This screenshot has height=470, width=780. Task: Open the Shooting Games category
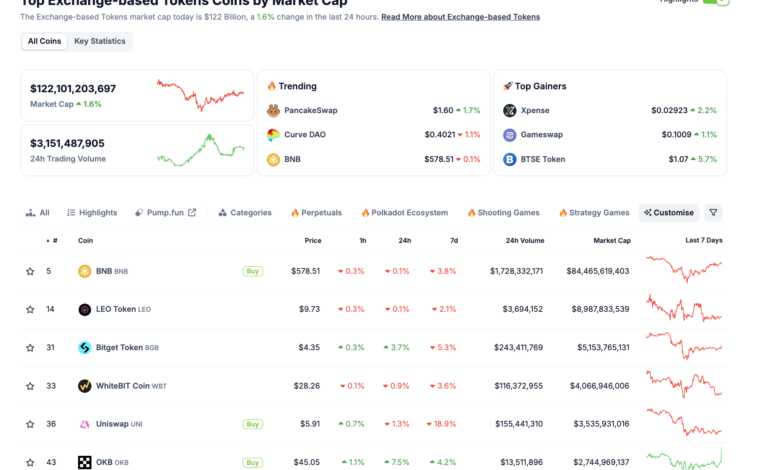pos(503,213)
